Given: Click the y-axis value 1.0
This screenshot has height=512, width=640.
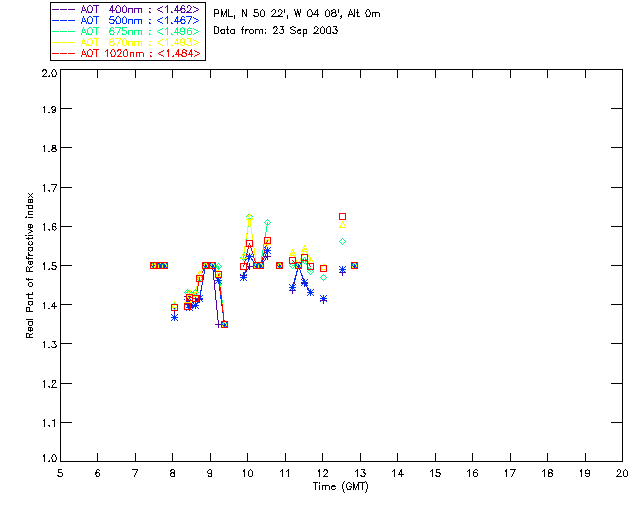Looking at the screenshot, I should [49, 458].
